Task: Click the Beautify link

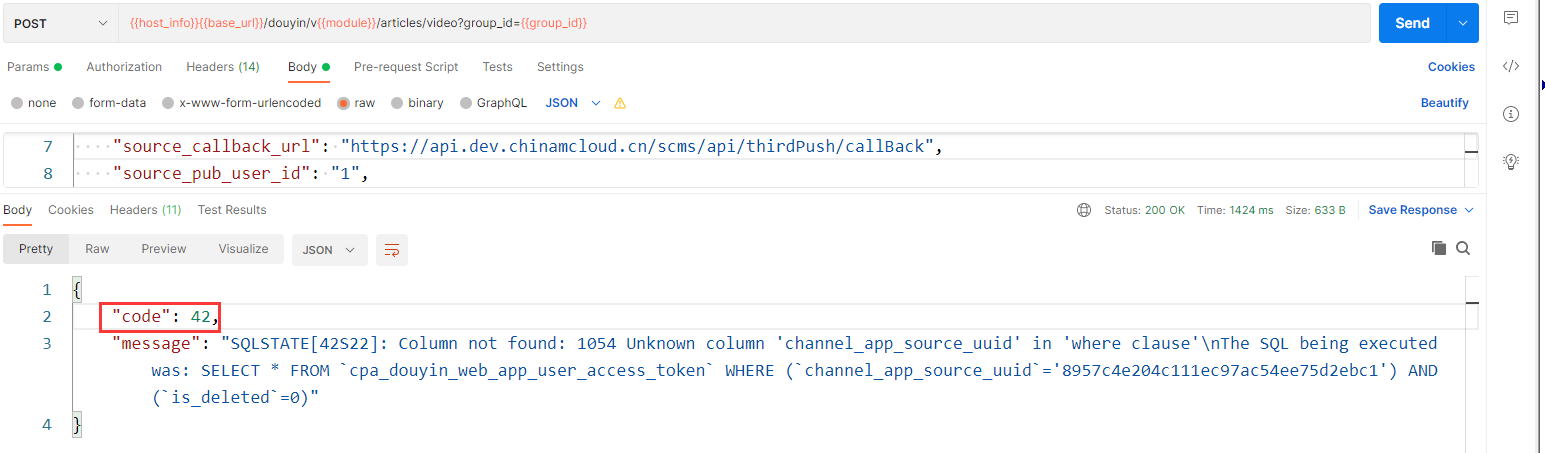Action: click(x=1444, y=103)
